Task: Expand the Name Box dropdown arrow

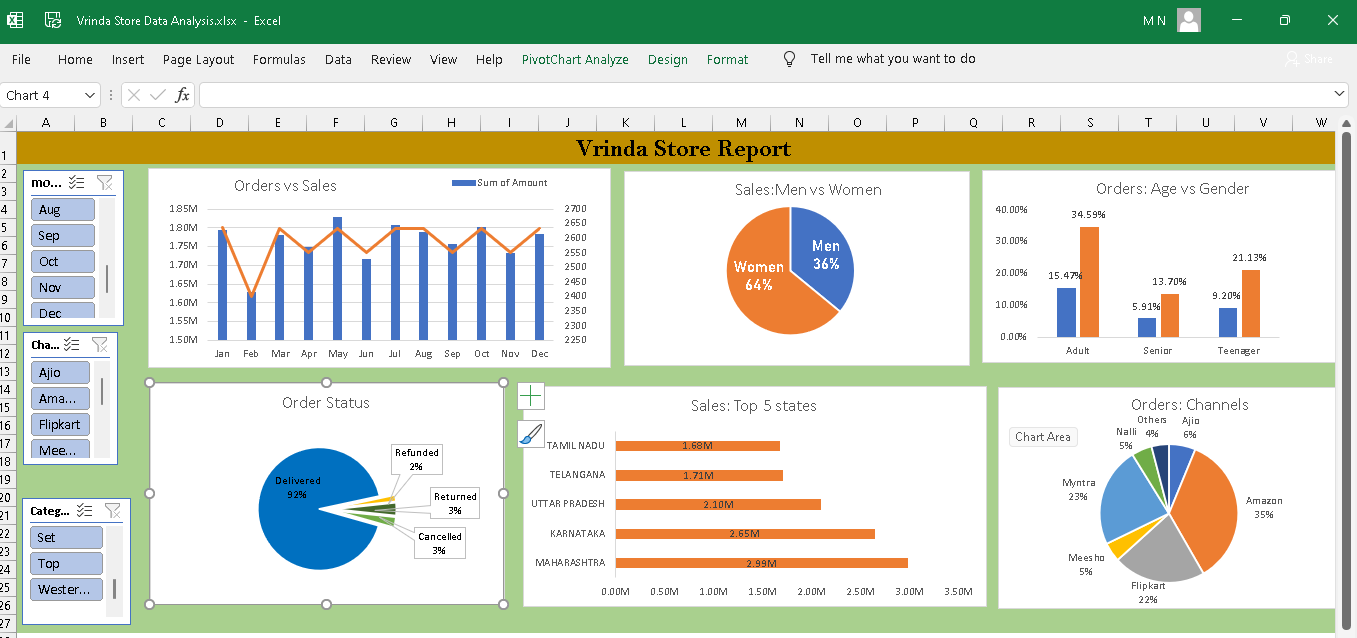Action: pos(90,95)
